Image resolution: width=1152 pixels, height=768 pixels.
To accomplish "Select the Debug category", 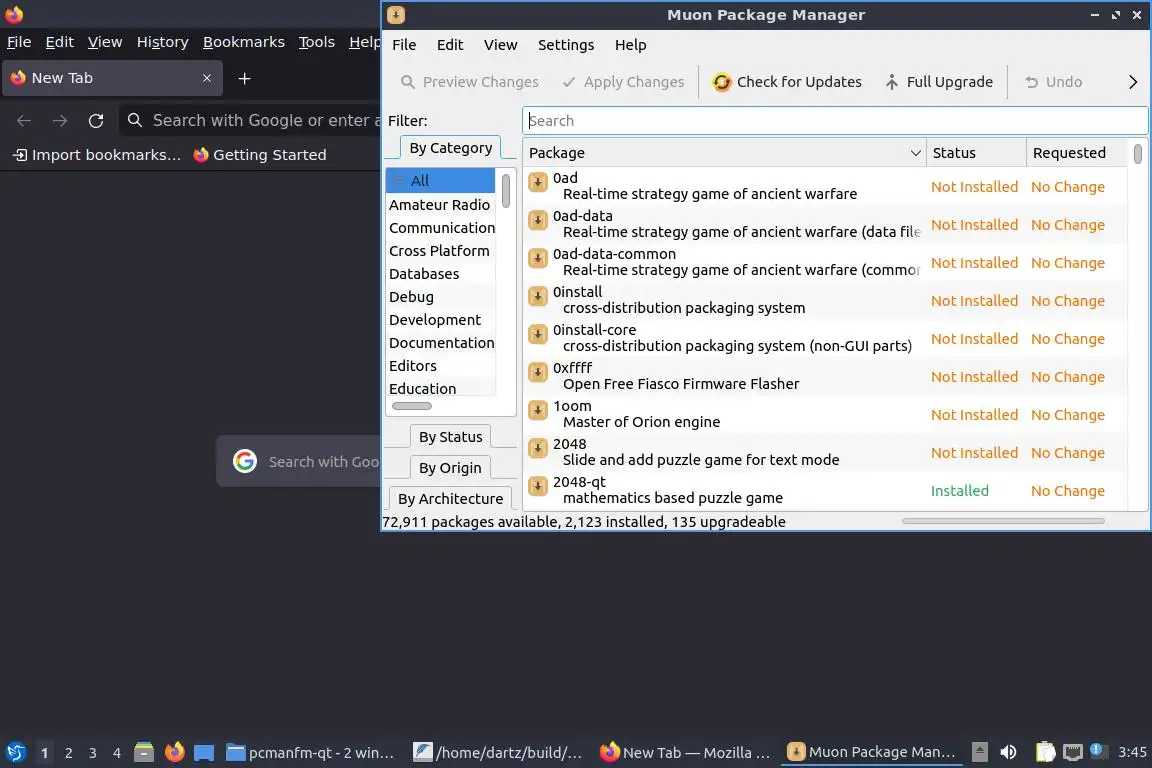I will (440, 296).
